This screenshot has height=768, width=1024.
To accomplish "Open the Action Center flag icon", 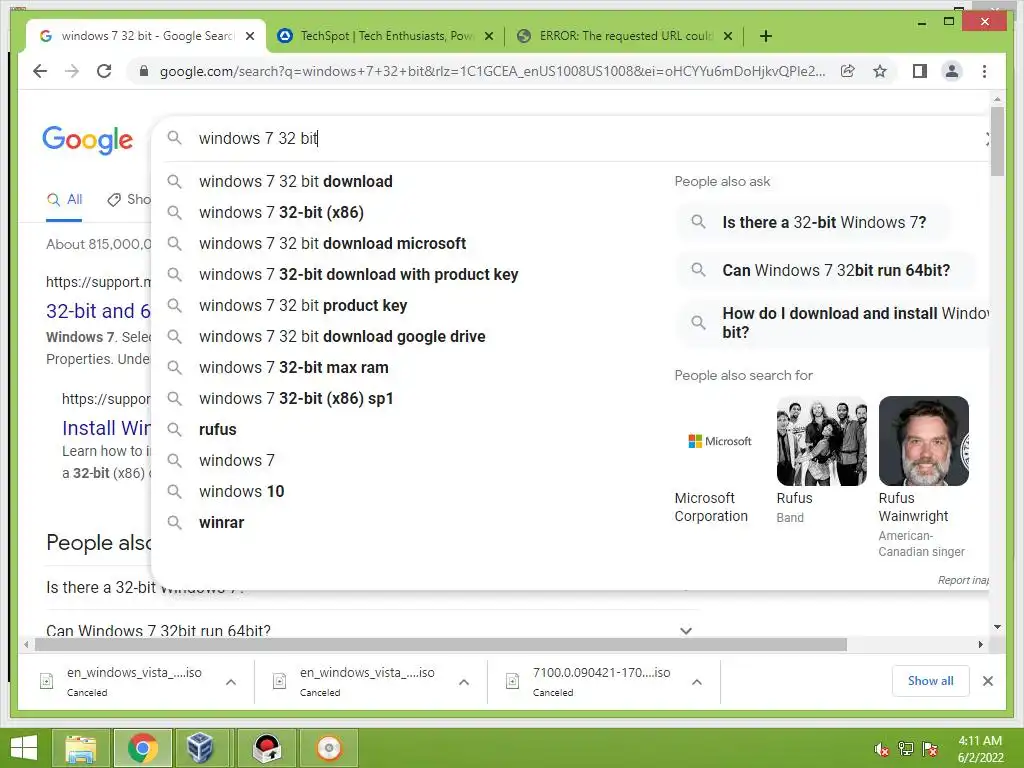I will pos(930,748).
